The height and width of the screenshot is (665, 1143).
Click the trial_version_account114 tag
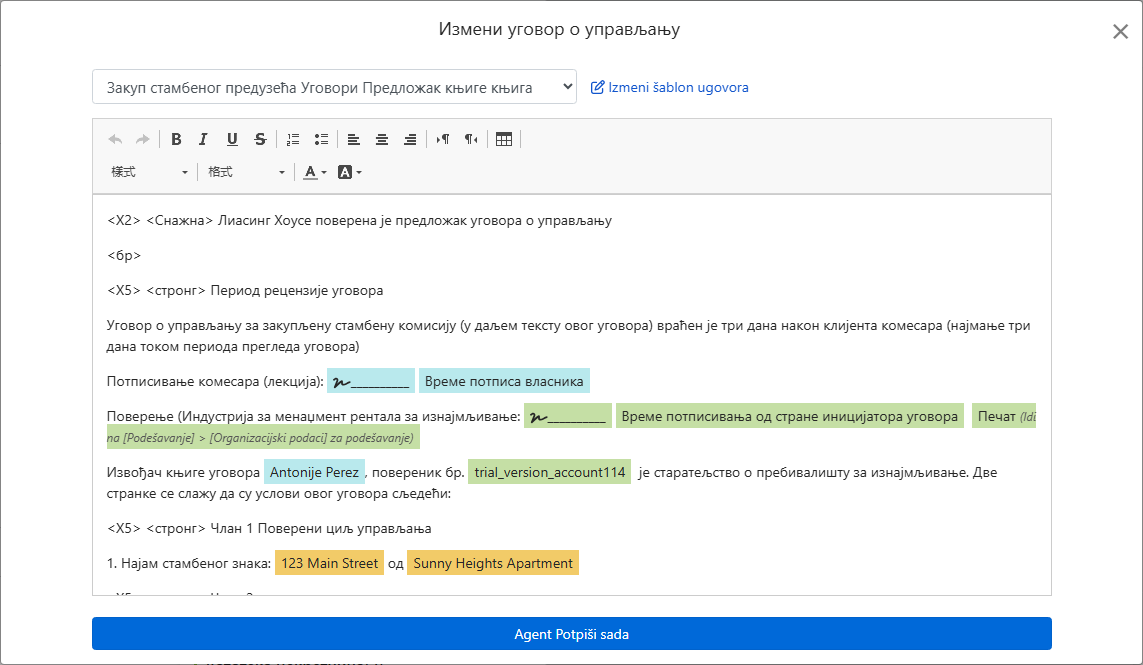coord(550,472)
